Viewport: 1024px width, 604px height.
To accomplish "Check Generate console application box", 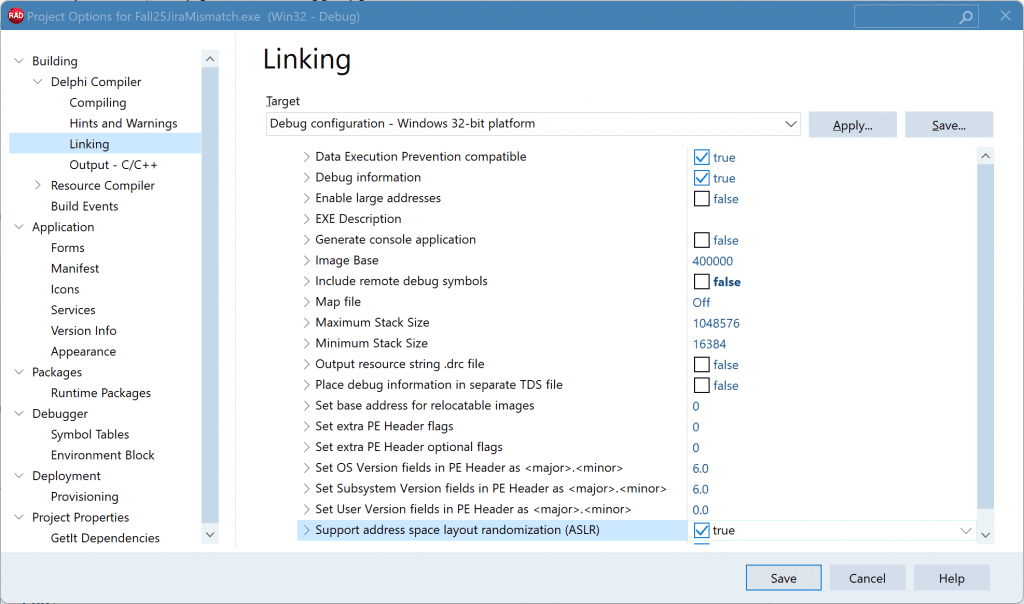I will click(701, 240).
